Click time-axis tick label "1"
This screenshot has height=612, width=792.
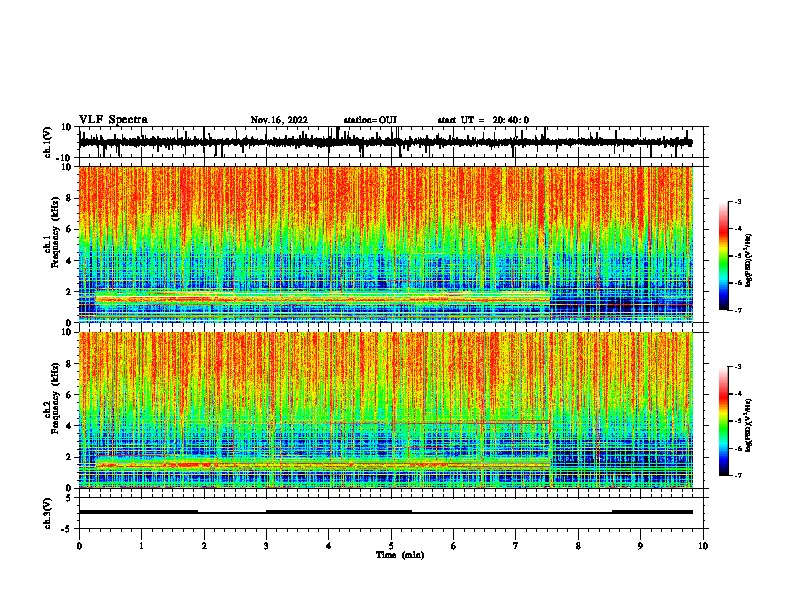point(141,546)
